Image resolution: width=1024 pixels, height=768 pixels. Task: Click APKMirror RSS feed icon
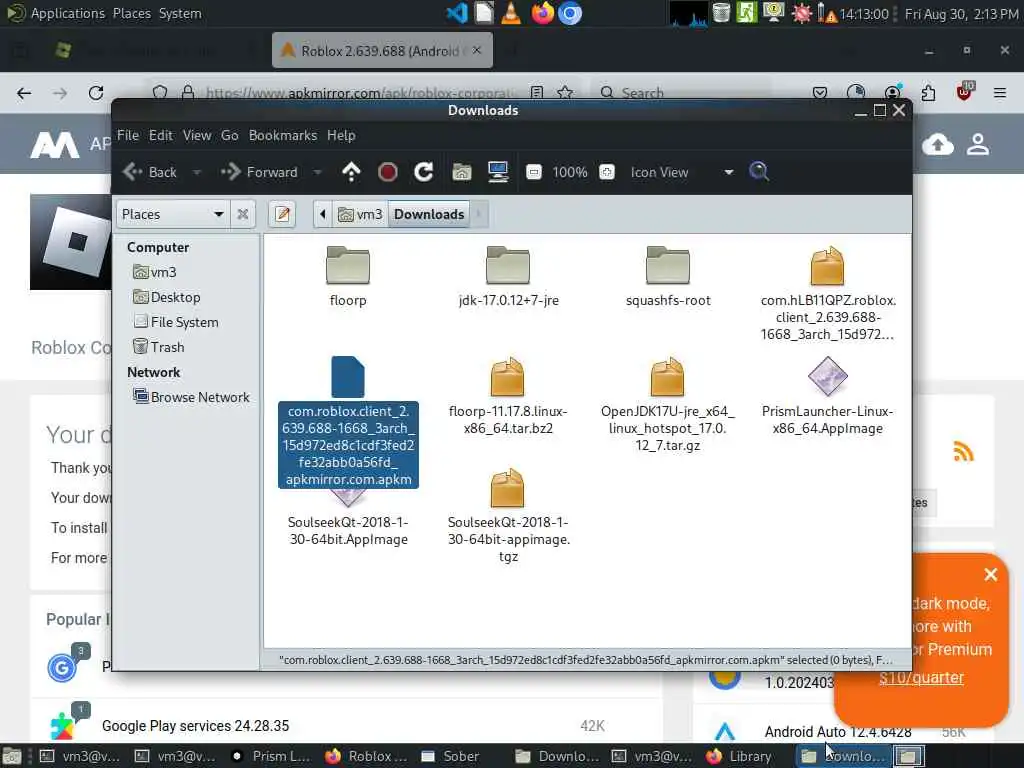click(x=963, y=451)
